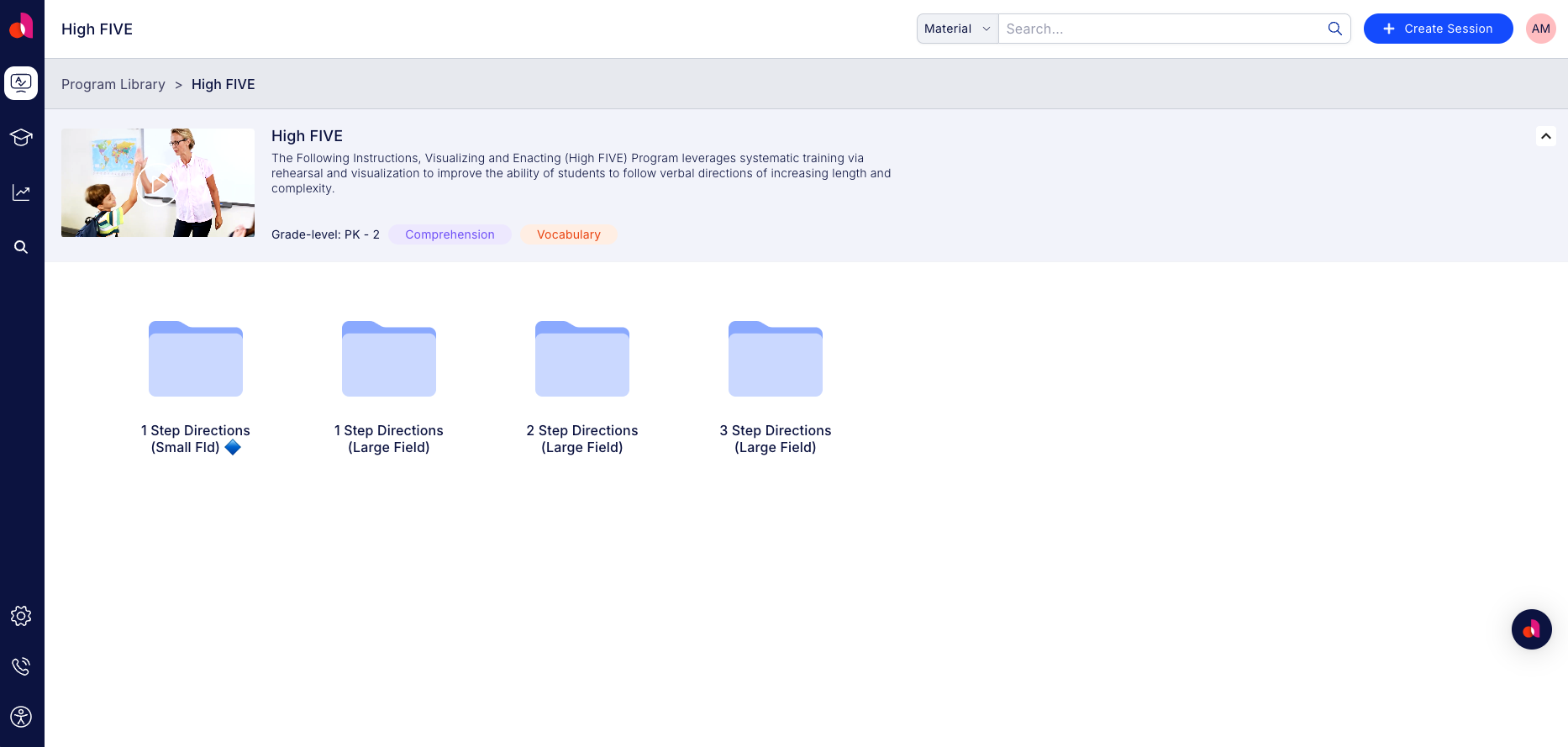
Task: Click the Create Session button
Action: coord(1438,29)
